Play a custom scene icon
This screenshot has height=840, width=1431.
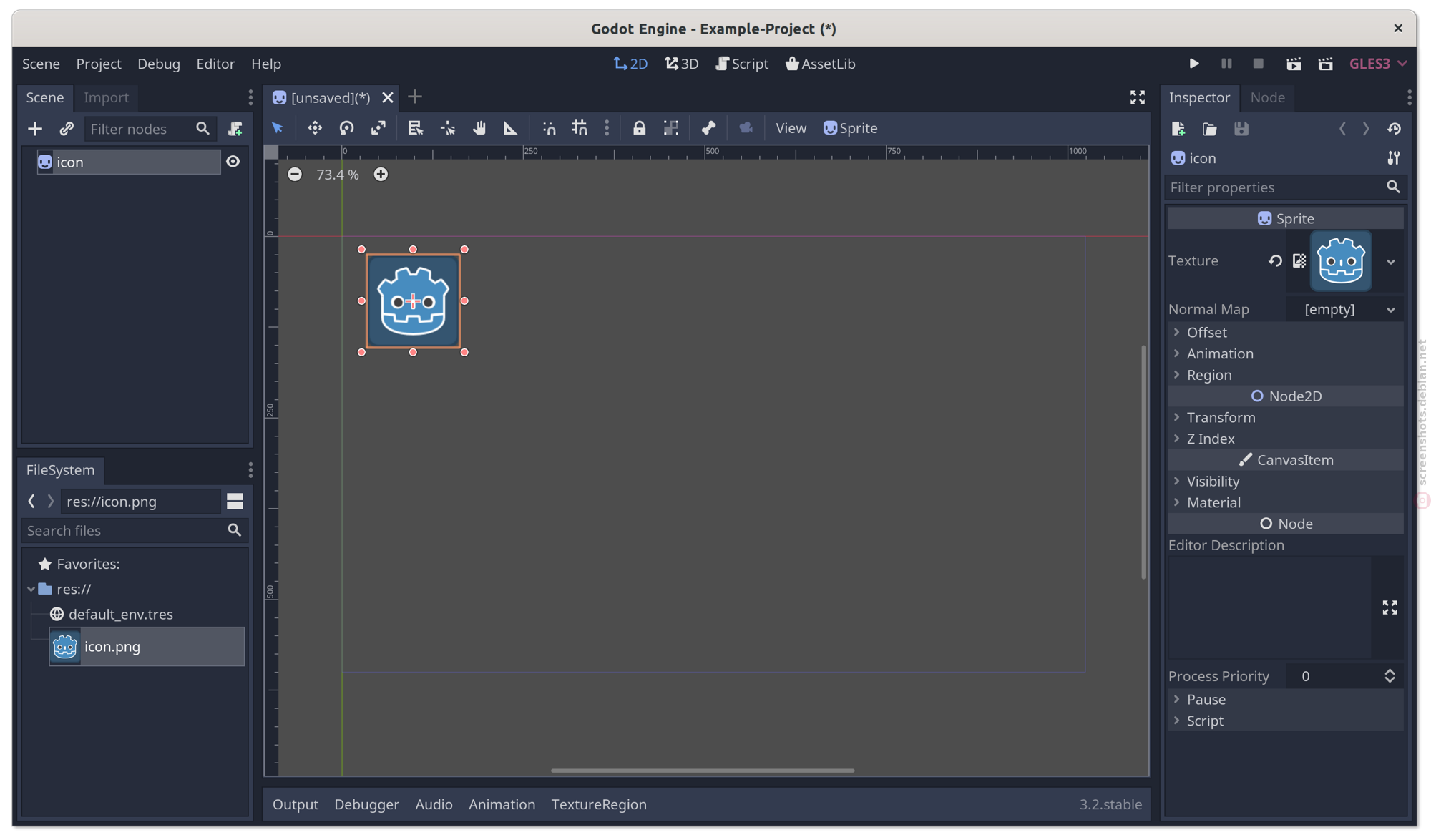(x=1326, y=64)
